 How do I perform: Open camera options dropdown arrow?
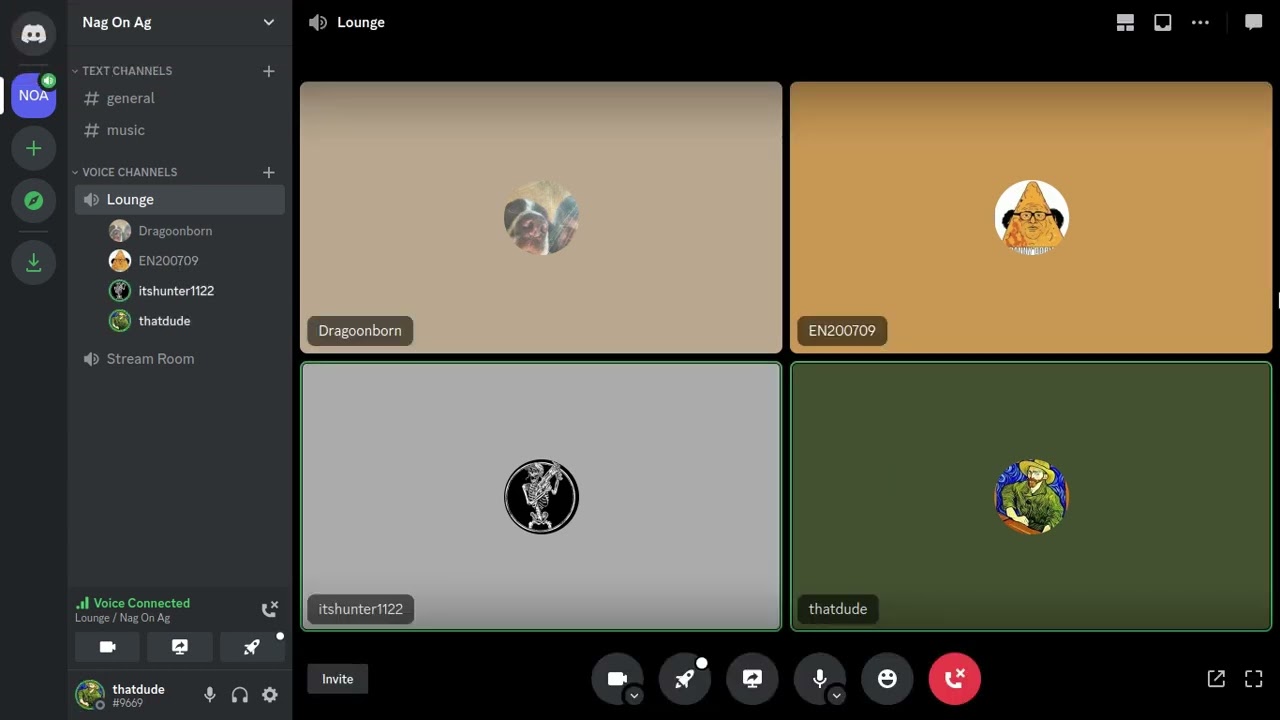tap(634, 696)
